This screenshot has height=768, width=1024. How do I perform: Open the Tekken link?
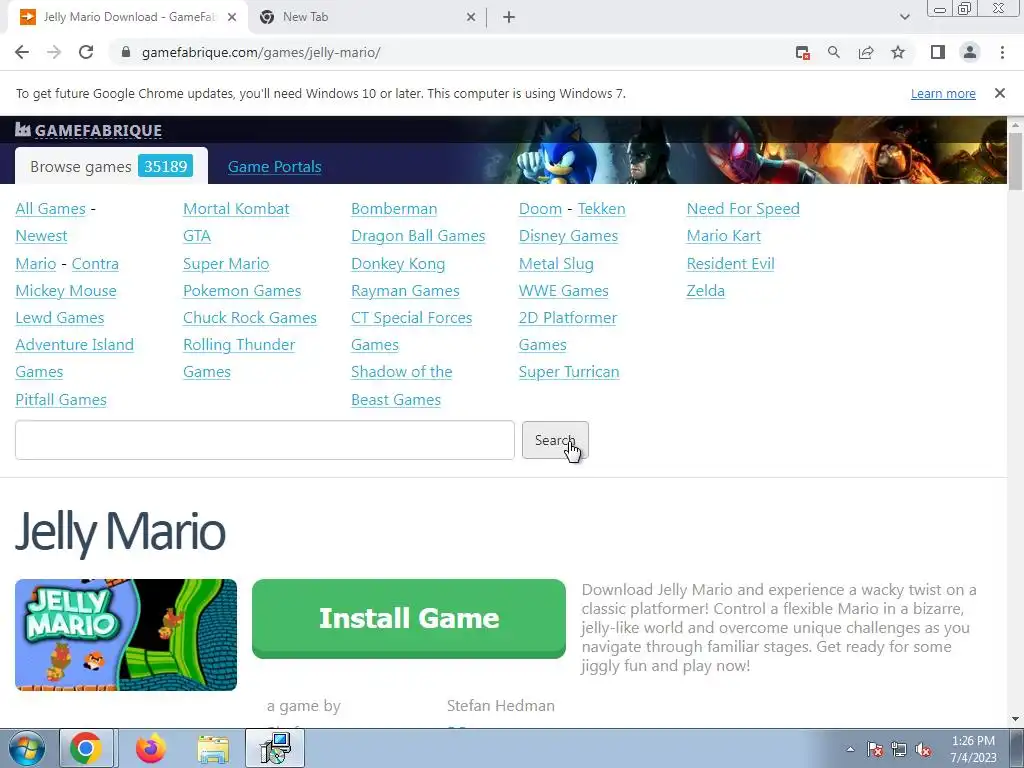[601, 208]
